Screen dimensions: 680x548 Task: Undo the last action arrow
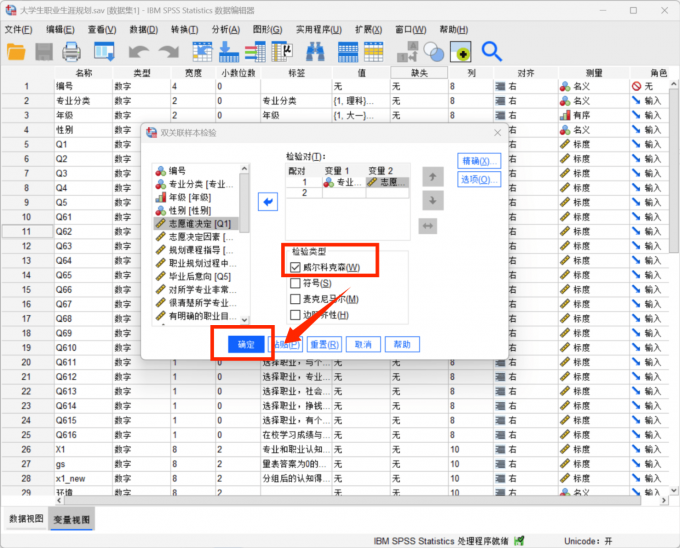pyautogui.click(x=139, y=52)
